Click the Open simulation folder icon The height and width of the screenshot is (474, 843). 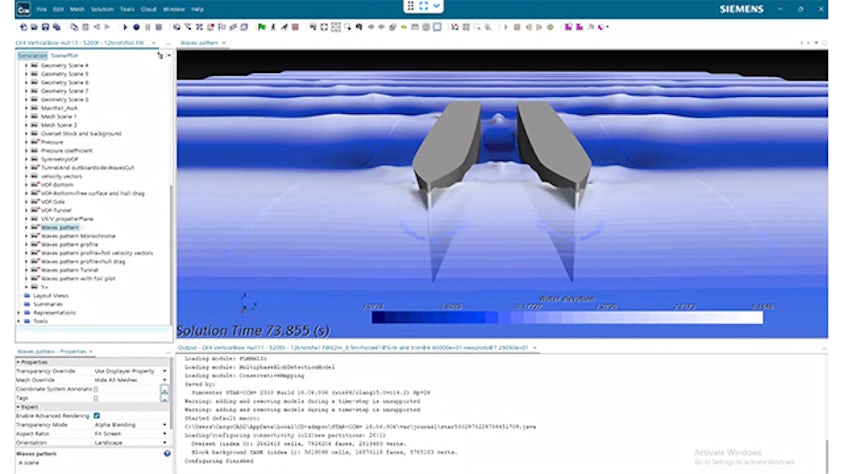click(x=34, y=27)
